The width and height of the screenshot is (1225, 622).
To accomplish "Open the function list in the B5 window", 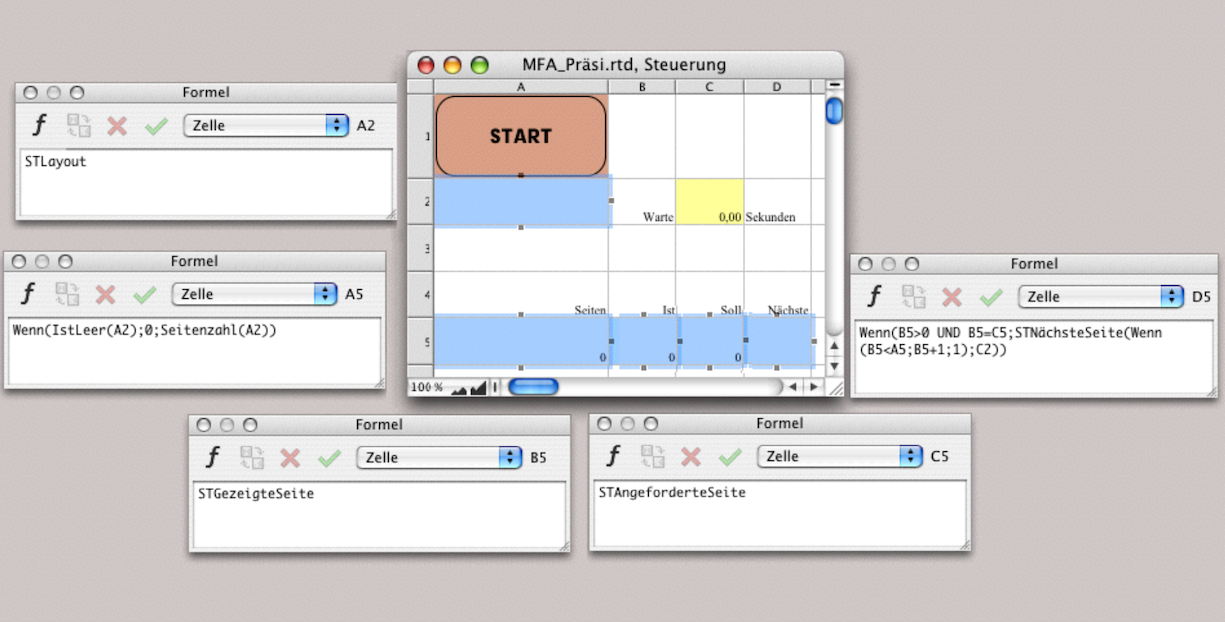I will [x=212, y=457].
